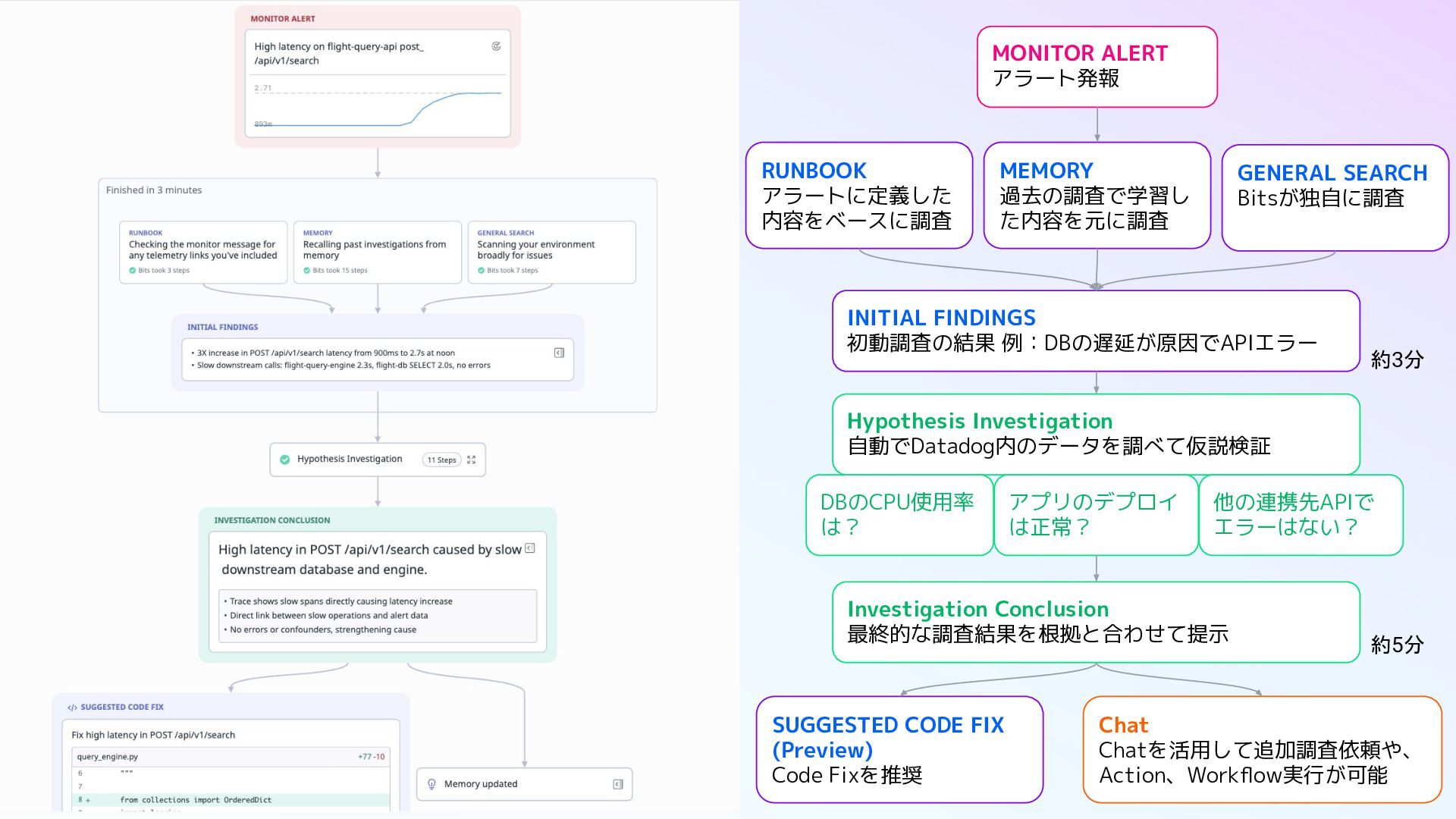Click the Memory step green check icon
Image resolution: width=1456 pixels, height=819 pixels.
(307, 271)
